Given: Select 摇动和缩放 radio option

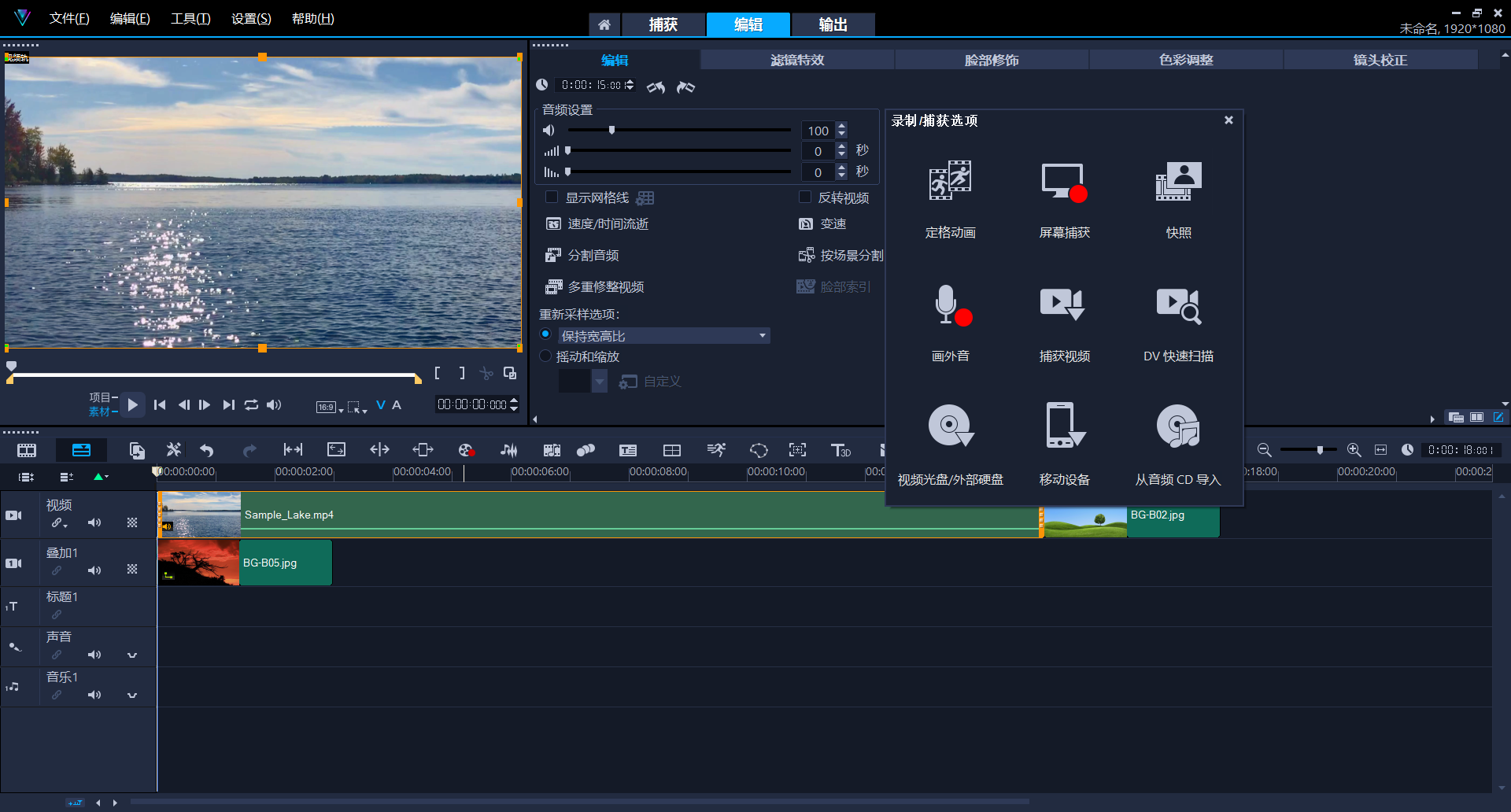Looking at the screenshot, I should [545, 356].
